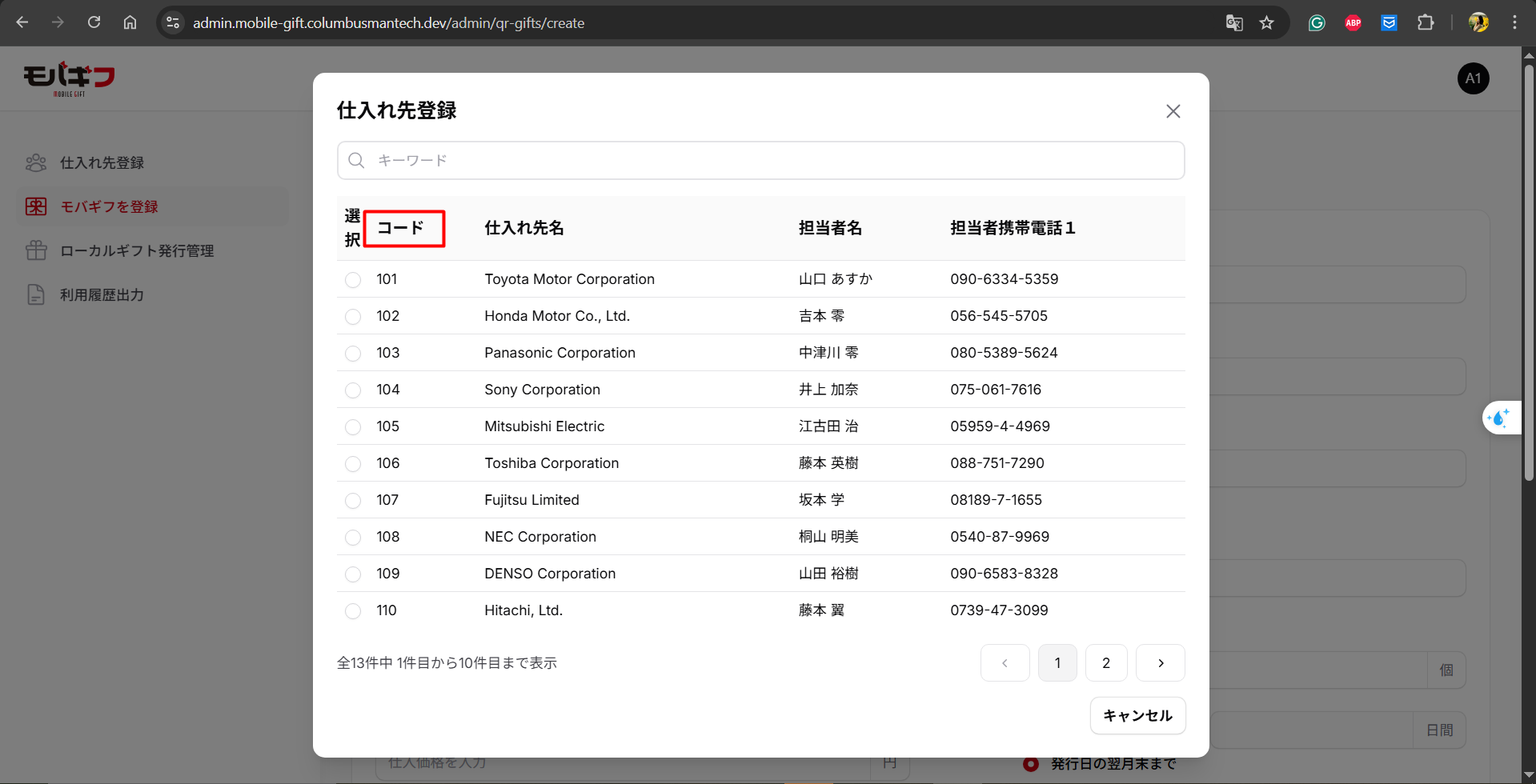Open the Adblock Plus extension icon

click(x=1353, y=23)
